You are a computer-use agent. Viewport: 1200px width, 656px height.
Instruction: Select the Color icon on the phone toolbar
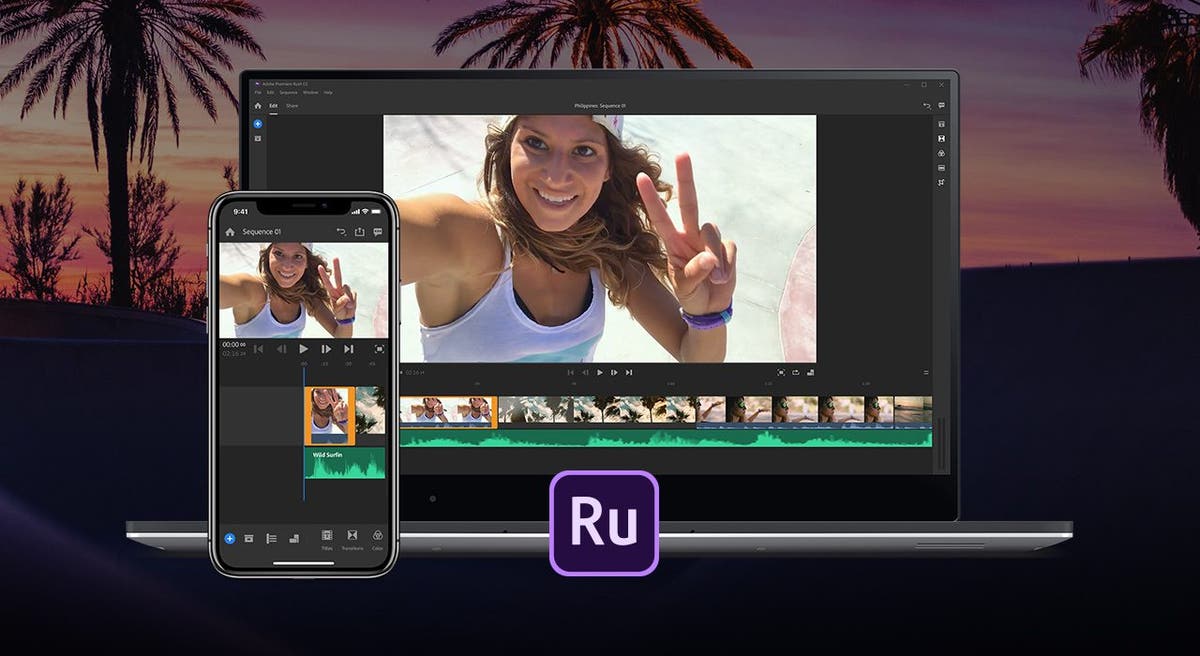[377, 538]
